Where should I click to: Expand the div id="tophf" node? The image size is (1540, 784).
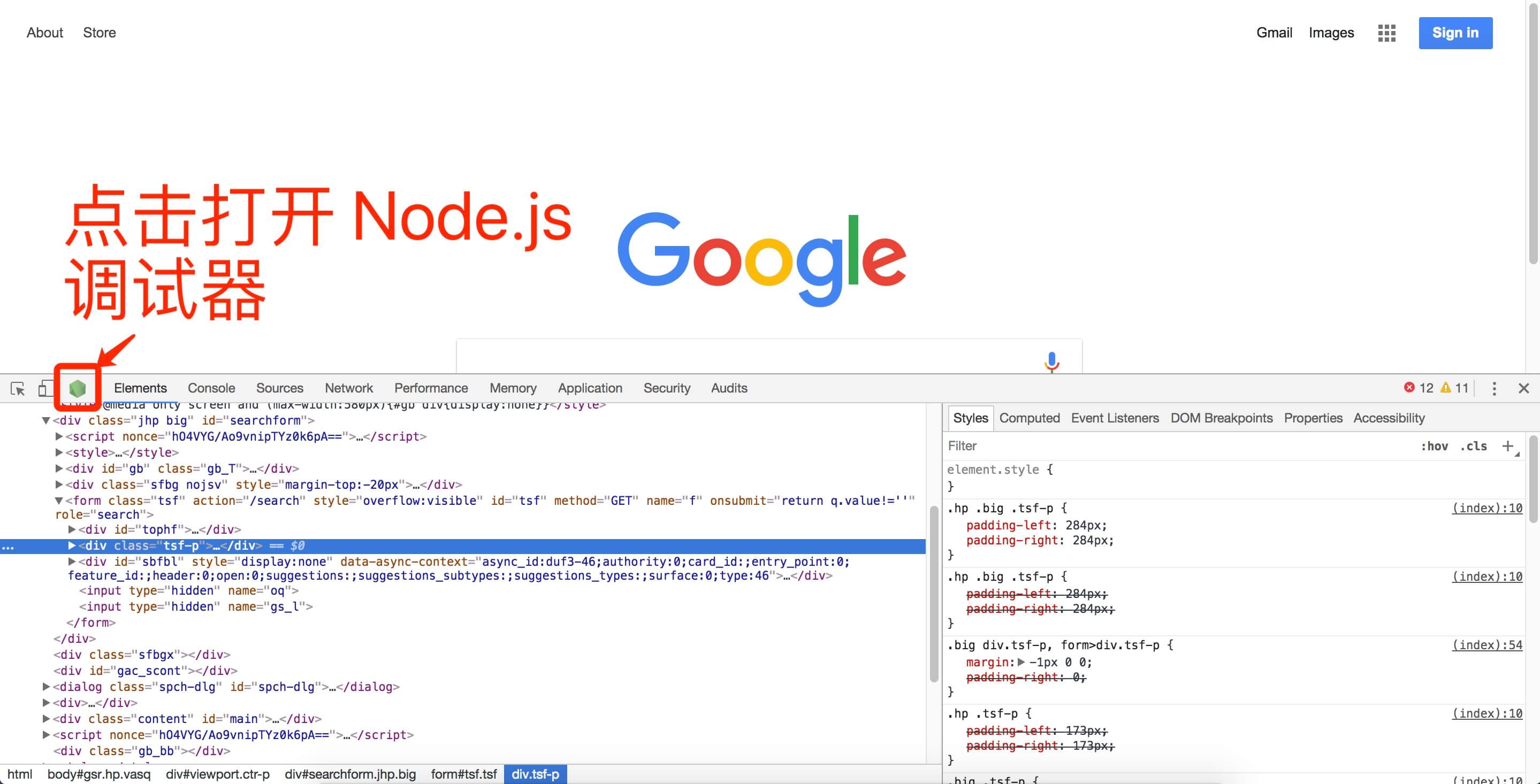(72, 529)
